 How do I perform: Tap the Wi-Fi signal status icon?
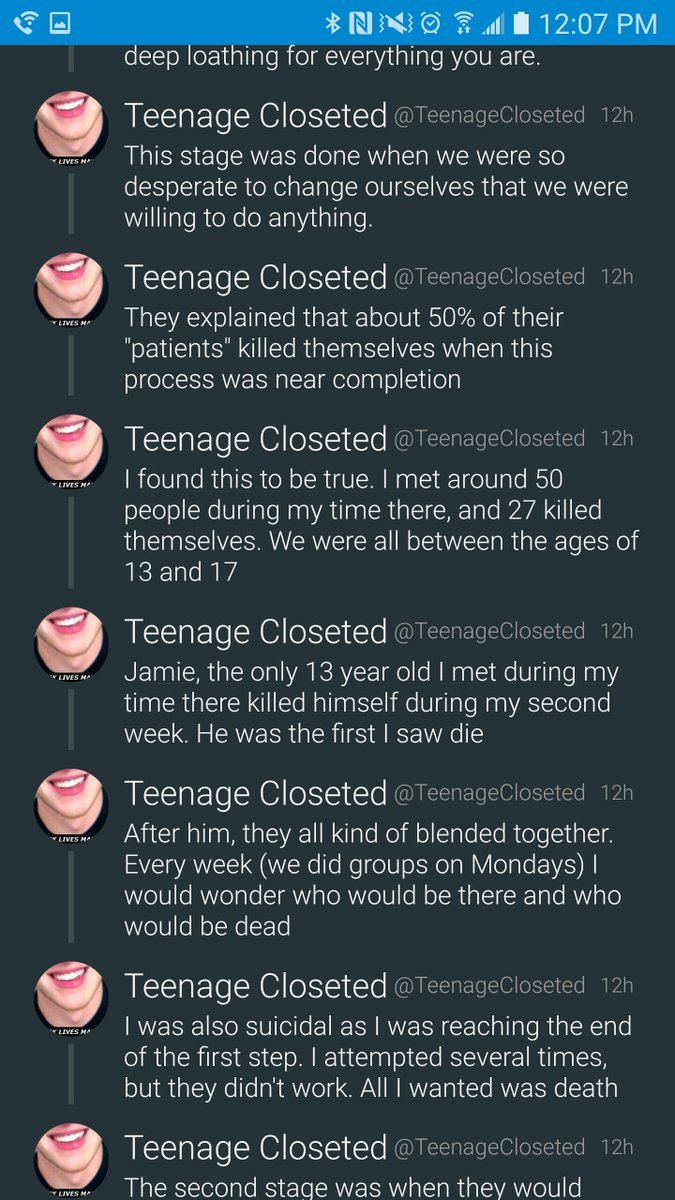462,21
